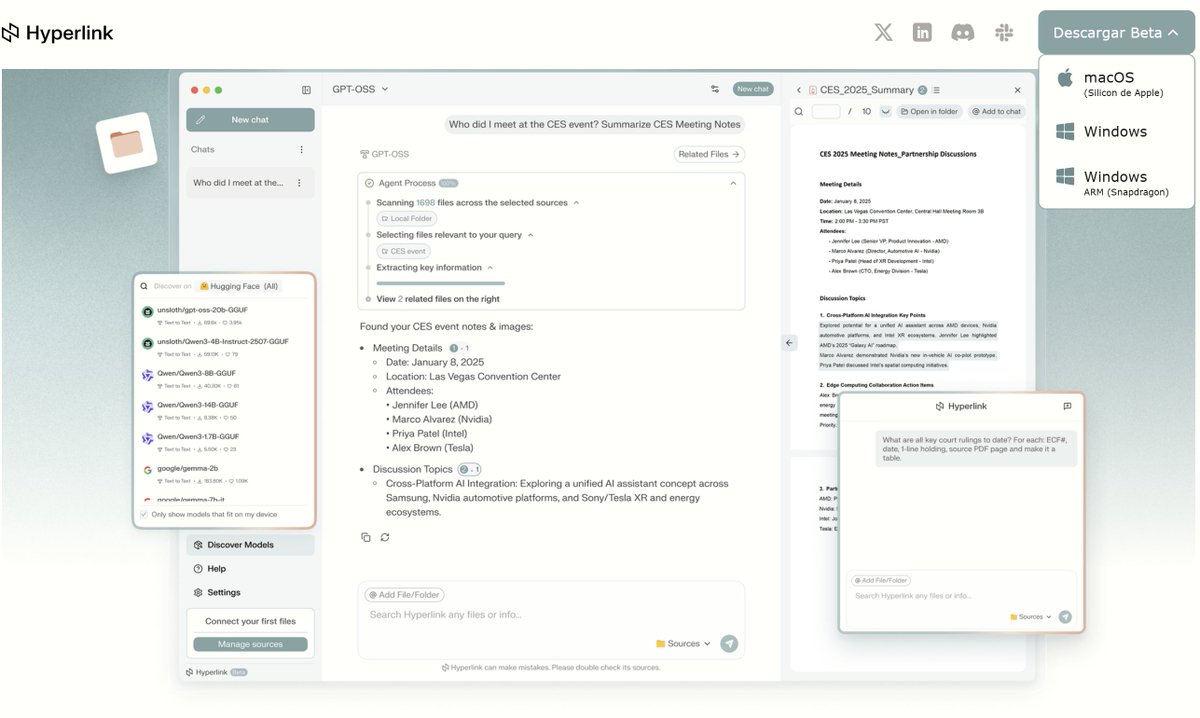Open the page chevron dropdown after 10

(885, 112)
